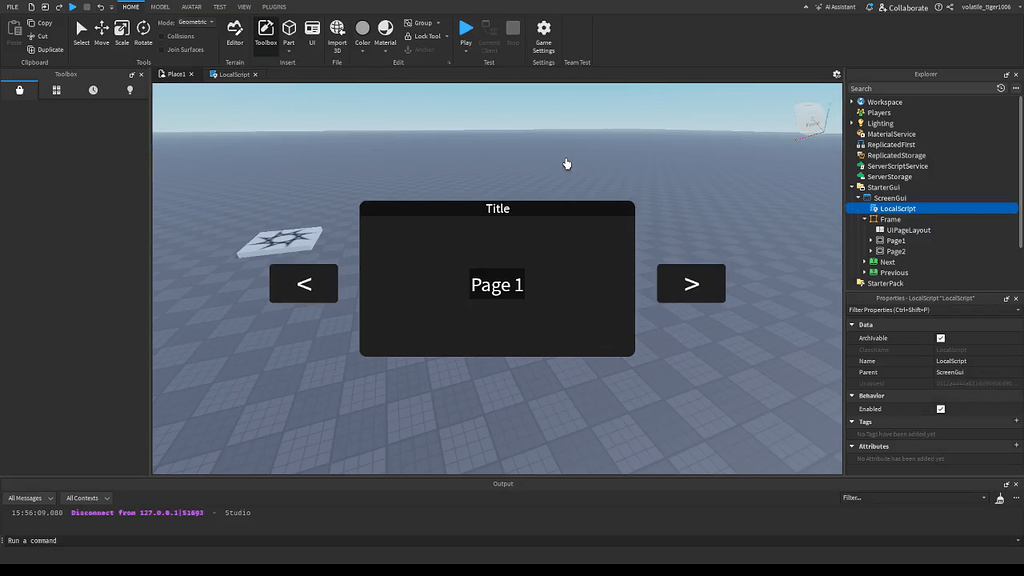Collapse the Behavior properties section
The width and height of the screenshot is (1024, 576).
coord(852,396)
